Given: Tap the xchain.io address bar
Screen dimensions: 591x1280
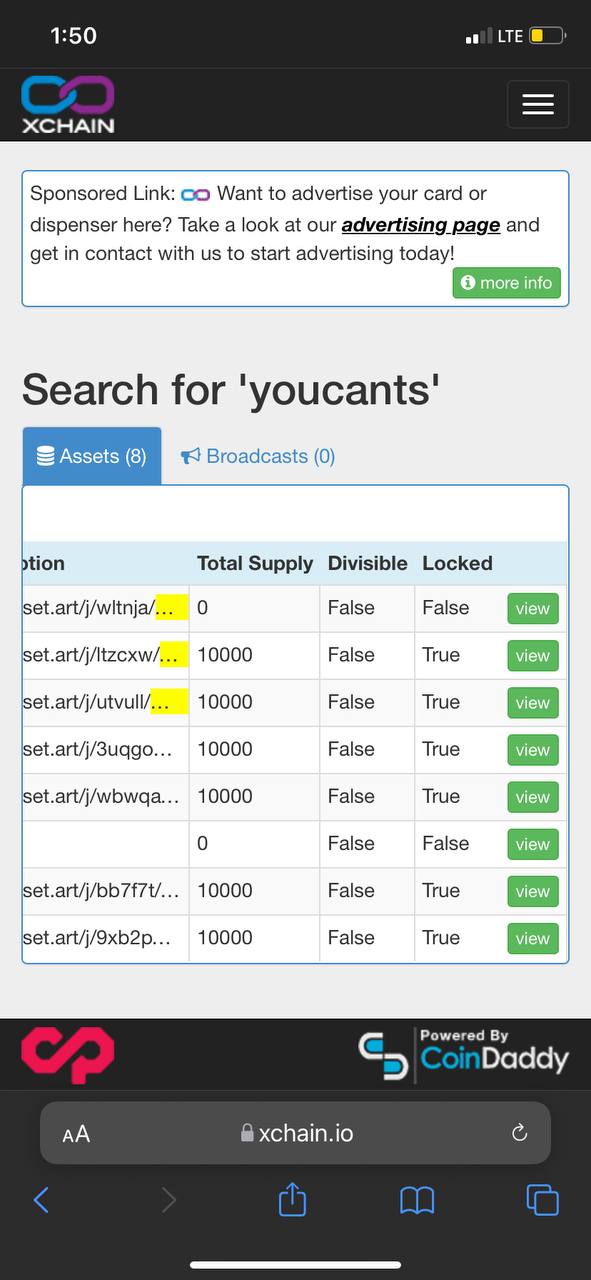Looking at the screenshot, I should tap(296, 1133).
